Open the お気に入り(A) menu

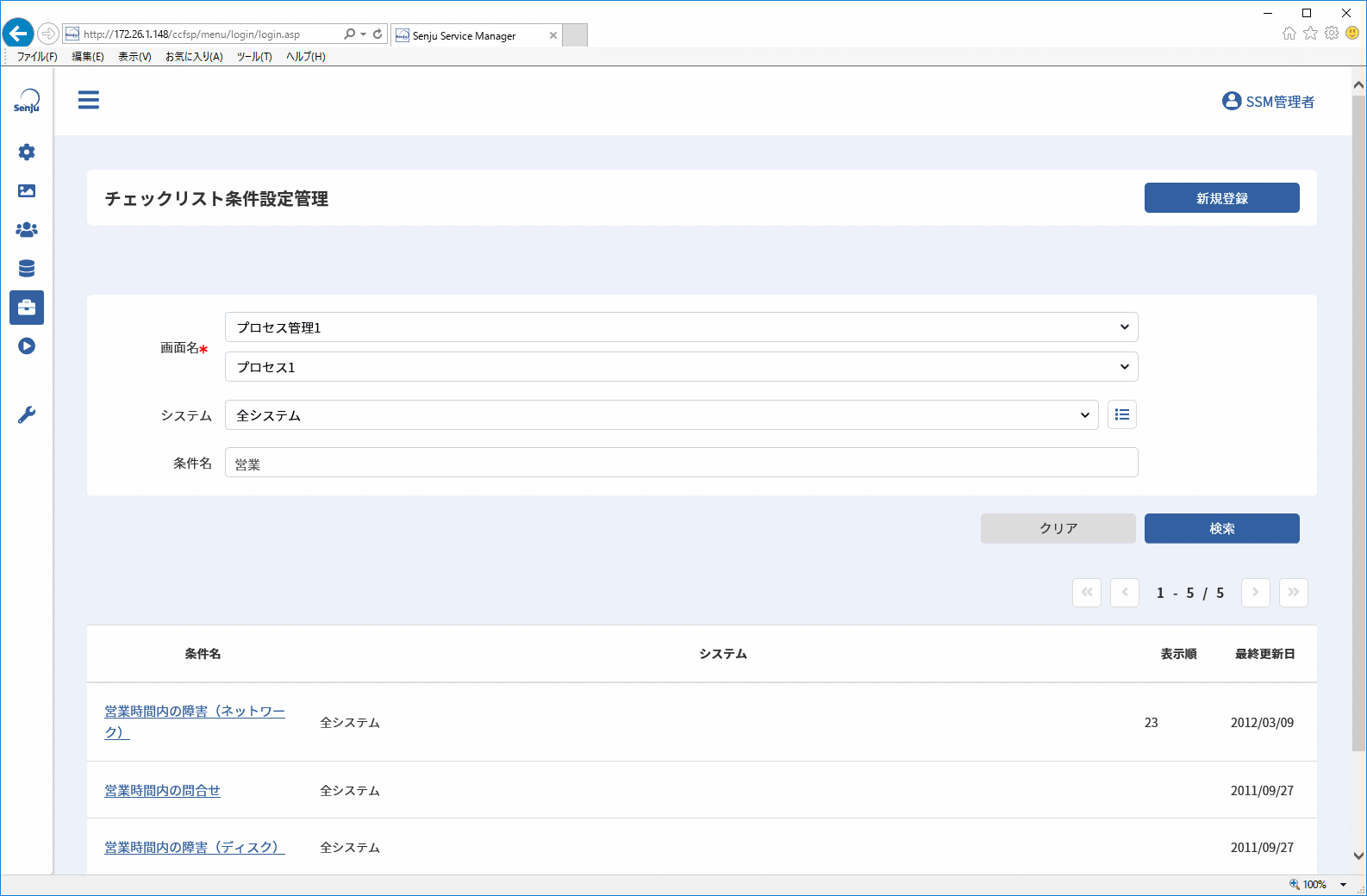point(194,57)
